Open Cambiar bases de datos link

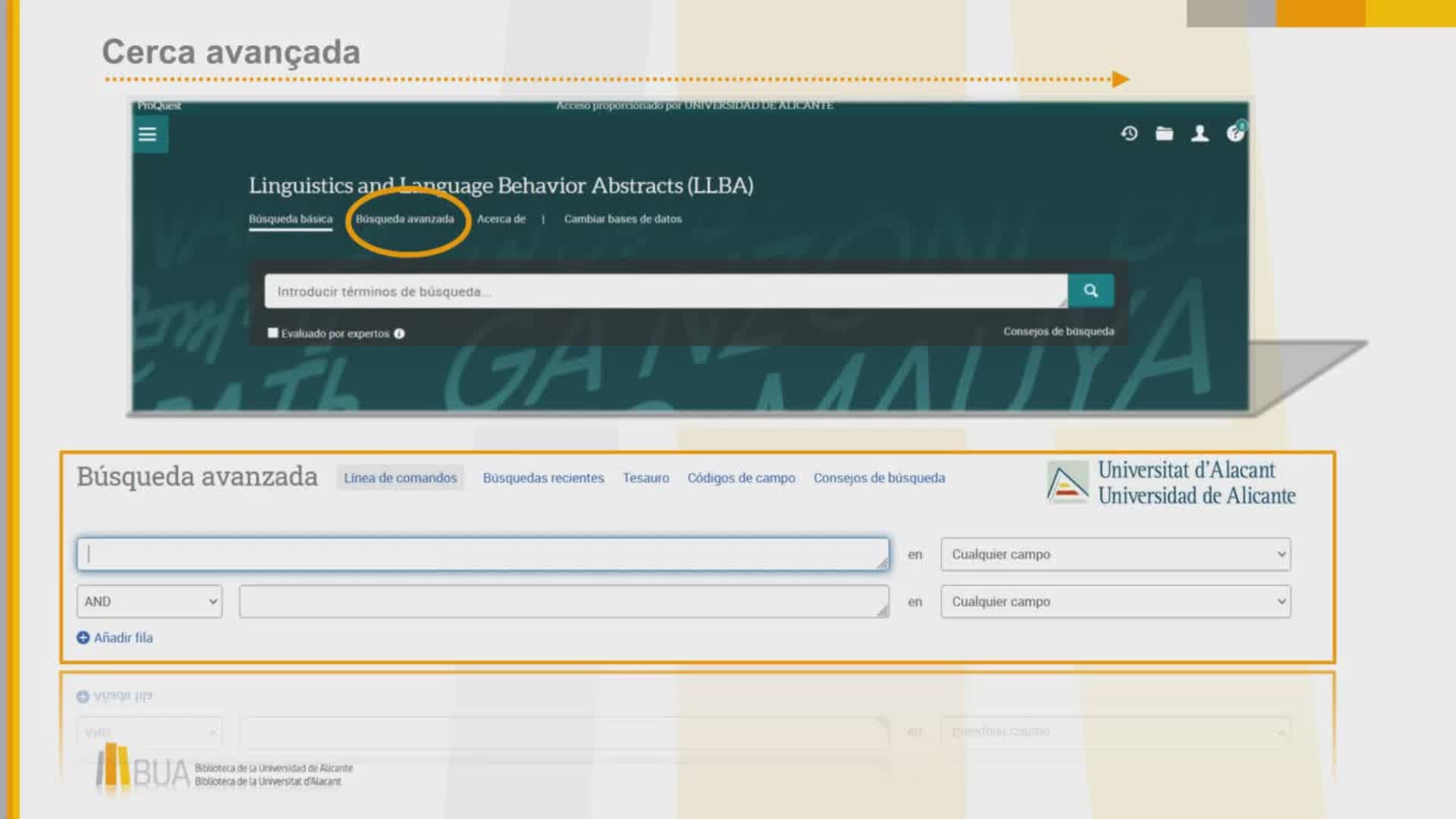click(623, 219)
